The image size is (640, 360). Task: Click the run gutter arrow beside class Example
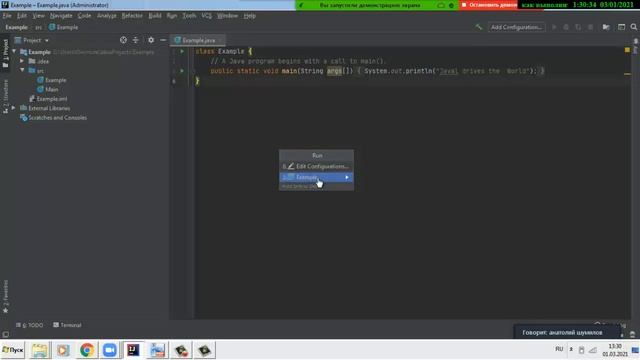(x=182, y=51)
